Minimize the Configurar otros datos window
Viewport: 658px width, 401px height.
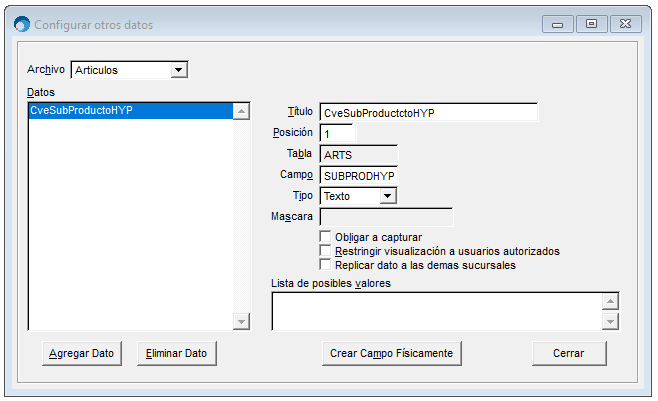557,23
